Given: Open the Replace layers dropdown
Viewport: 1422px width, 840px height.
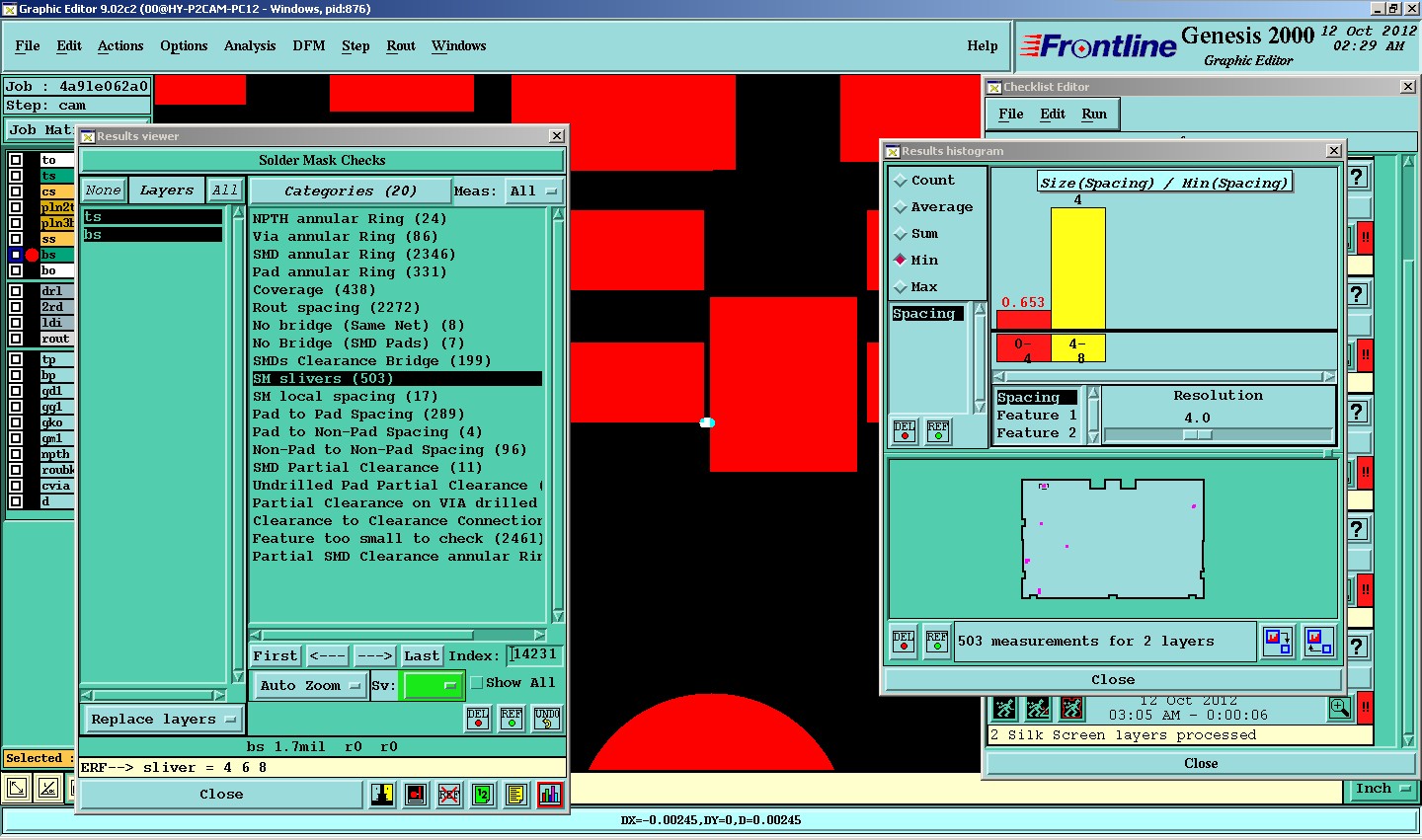Looking at the screenshot, I should tap(163, 720).
